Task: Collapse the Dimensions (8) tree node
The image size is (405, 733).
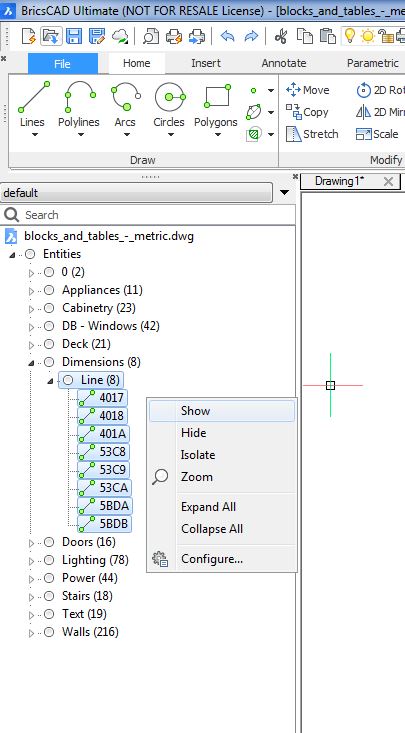Action: (31, 362)
